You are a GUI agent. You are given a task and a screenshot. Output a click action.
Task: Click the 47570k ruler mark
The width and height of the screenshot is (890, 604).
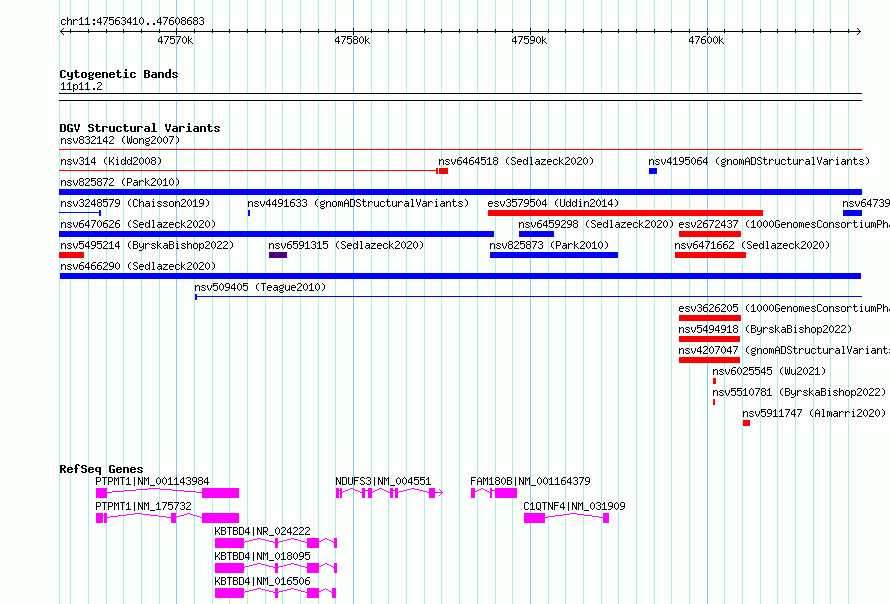pyautogui.click(x=175, y=40)
